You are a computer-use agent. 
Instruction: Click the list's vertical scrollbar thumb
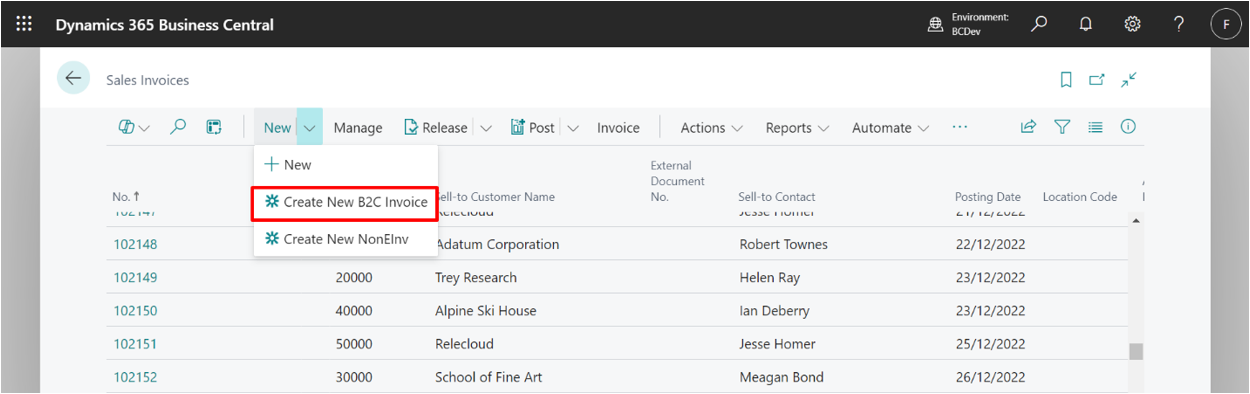1136,351
